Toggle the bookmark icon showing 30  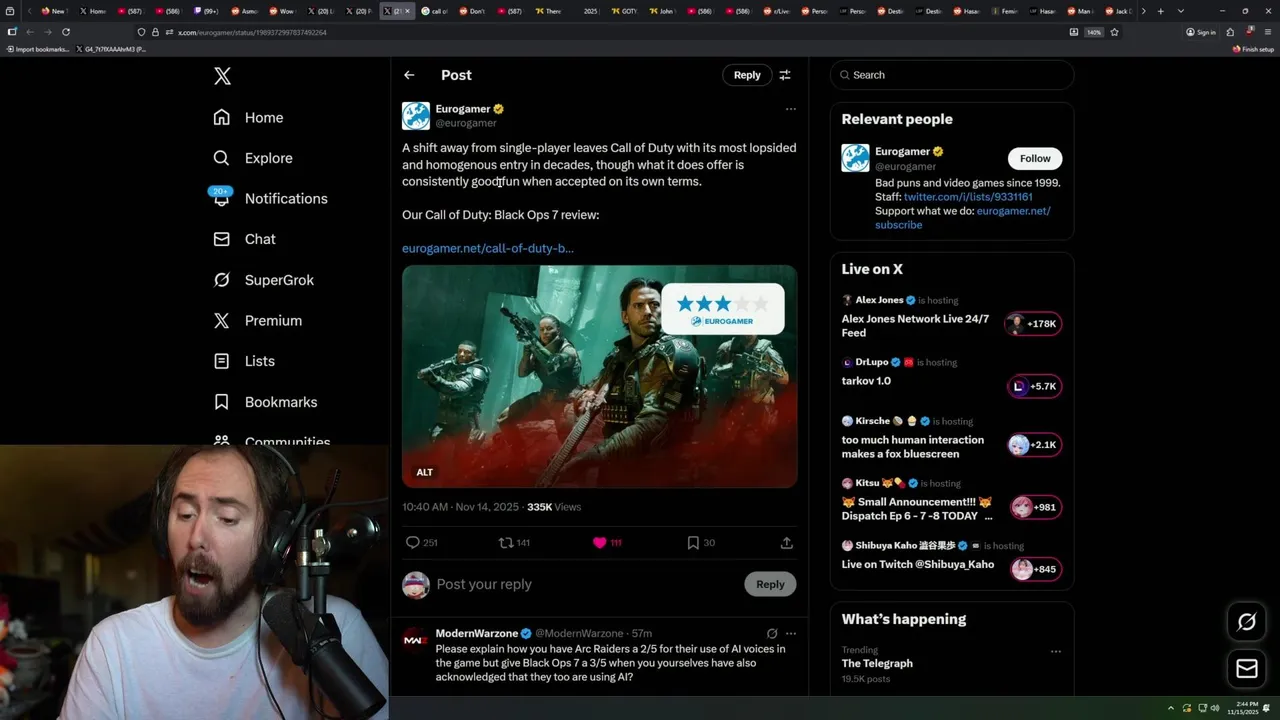click(693, 542)
